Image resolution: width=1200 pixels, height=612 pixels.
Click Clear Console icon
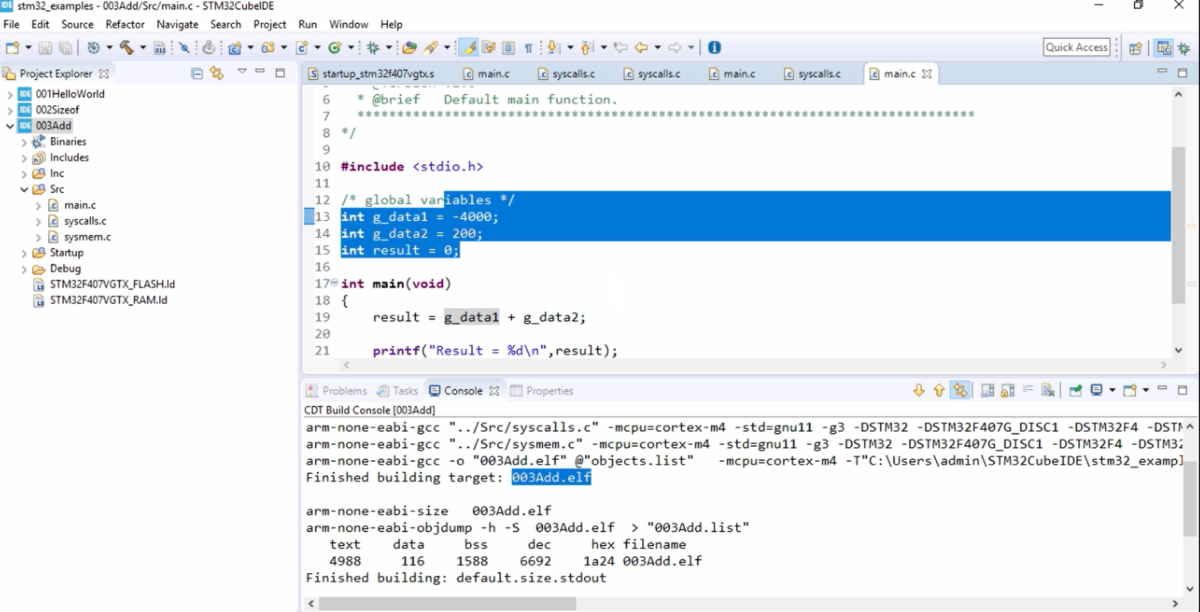tap(1048, 390)
